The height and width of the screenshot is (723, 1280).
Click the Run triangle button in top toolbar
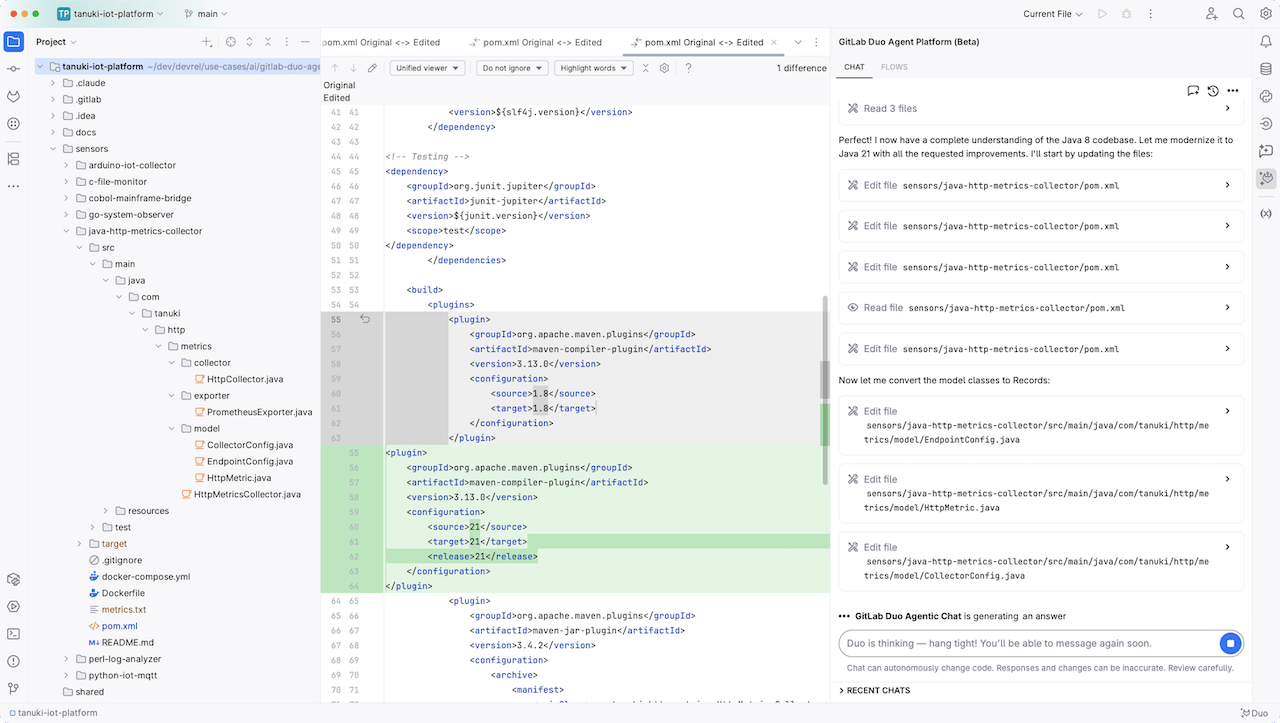(x=1102, y=14)
